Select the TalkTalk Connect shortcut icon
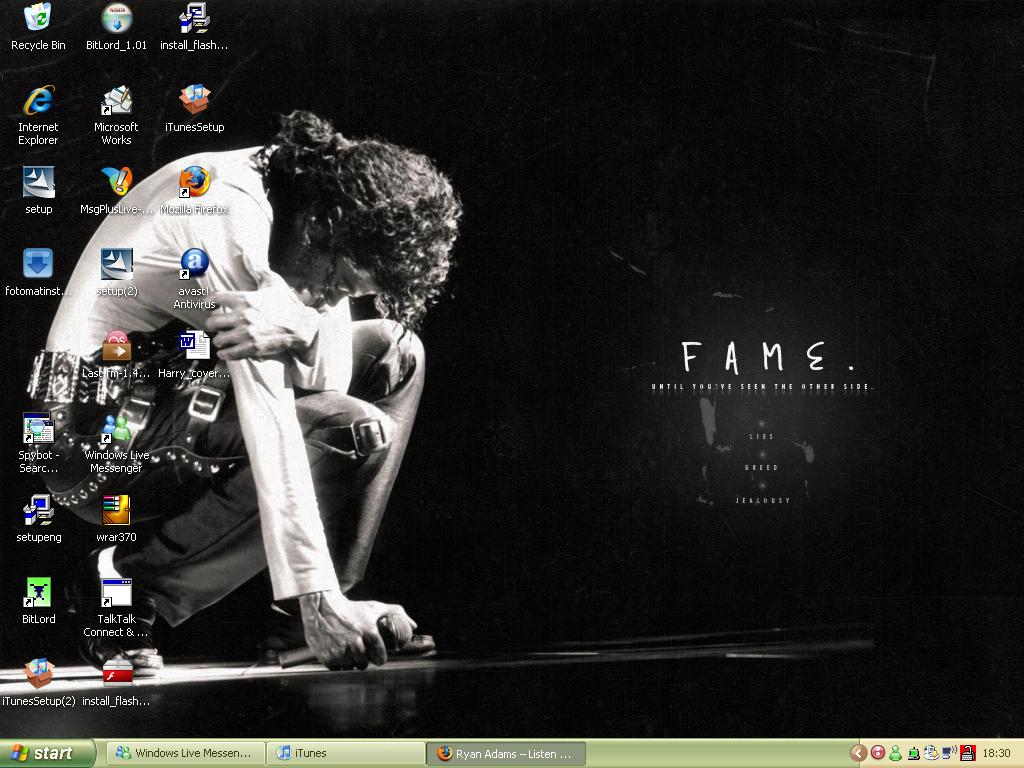The height and width of the screenshot is (768, 1024). pos(116,594)
